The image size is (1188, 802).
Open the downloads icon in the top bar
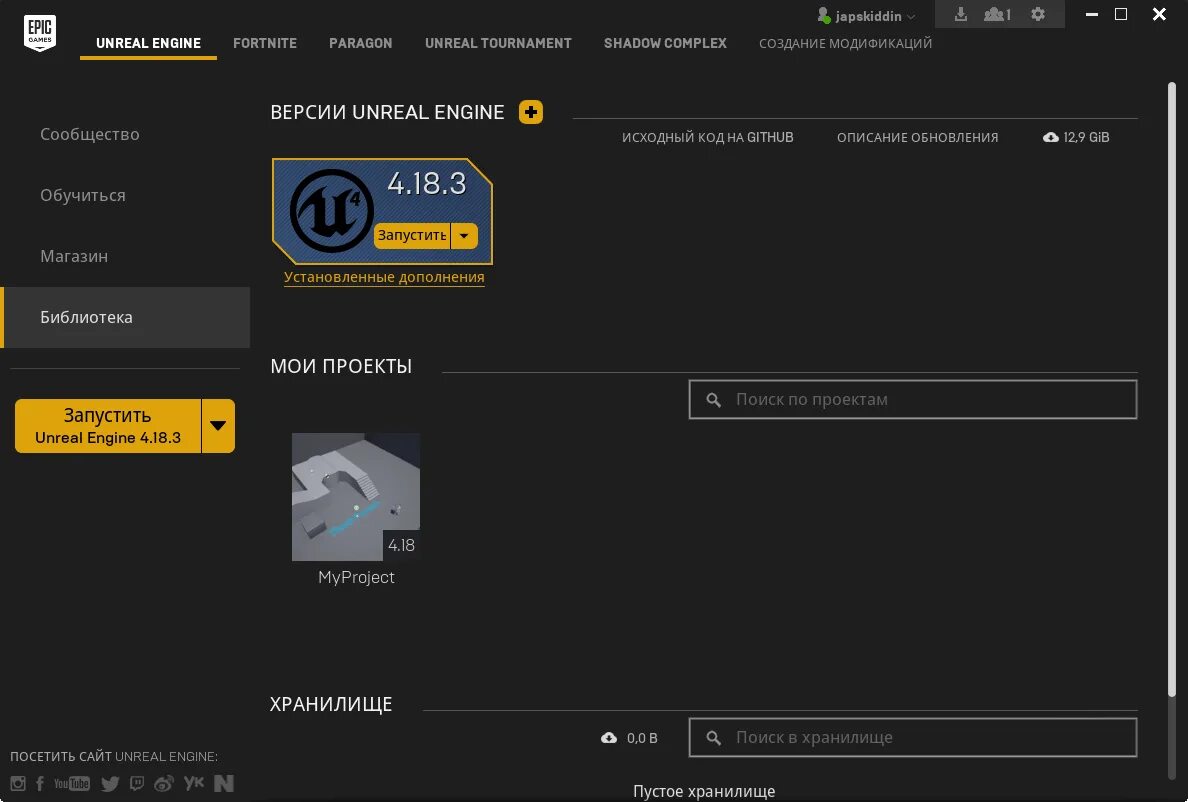coord(961,14)
